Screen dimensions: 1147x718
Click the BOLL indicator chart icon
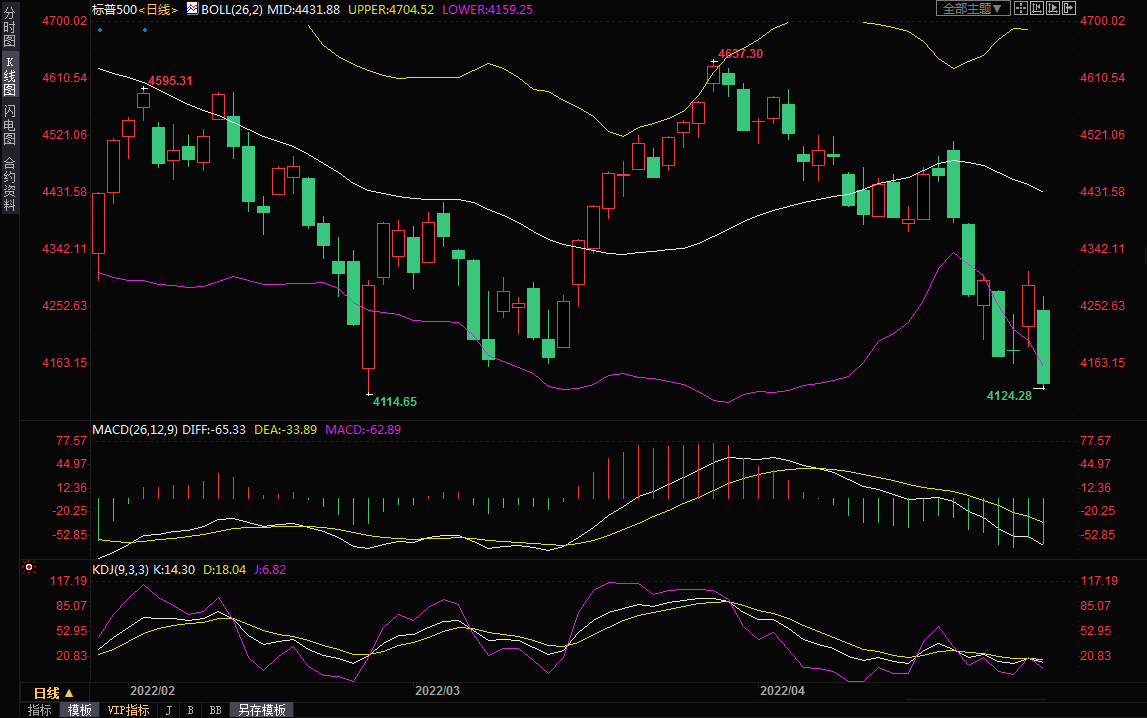pos(192,8)
